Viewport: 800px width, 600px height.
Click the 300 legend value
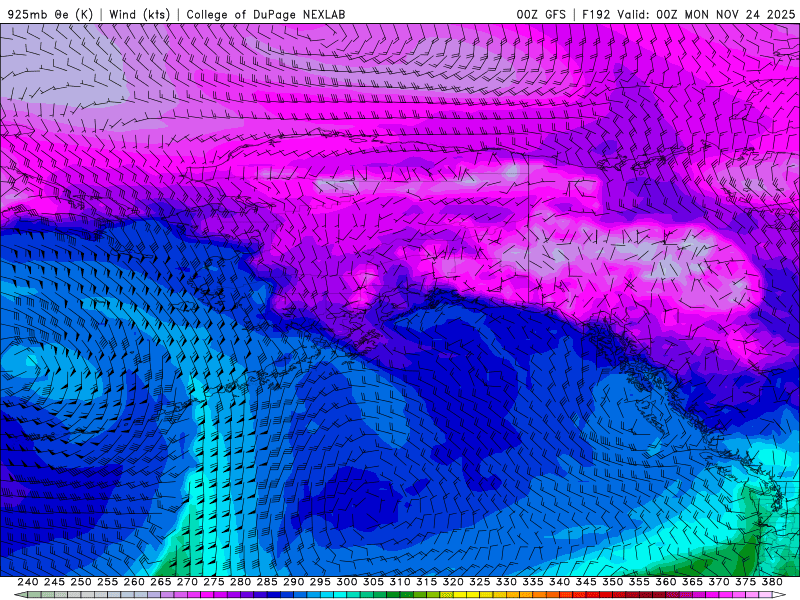click(x=347, y=582)
